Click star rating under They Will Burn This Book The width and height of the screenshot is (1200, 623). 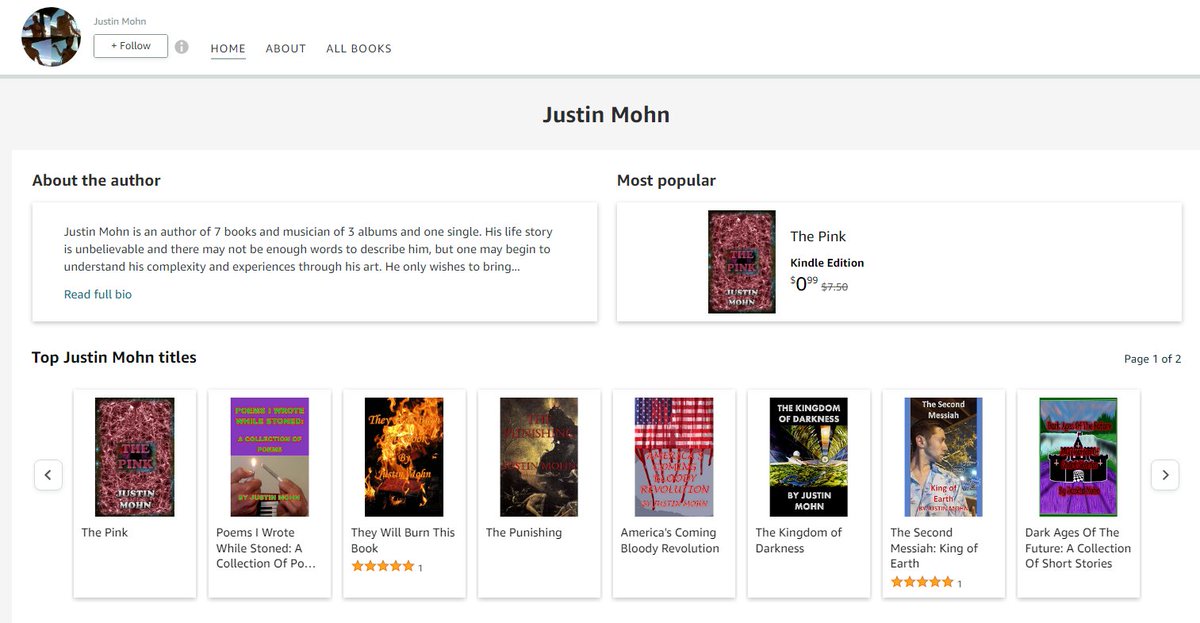tap(381, 566)
